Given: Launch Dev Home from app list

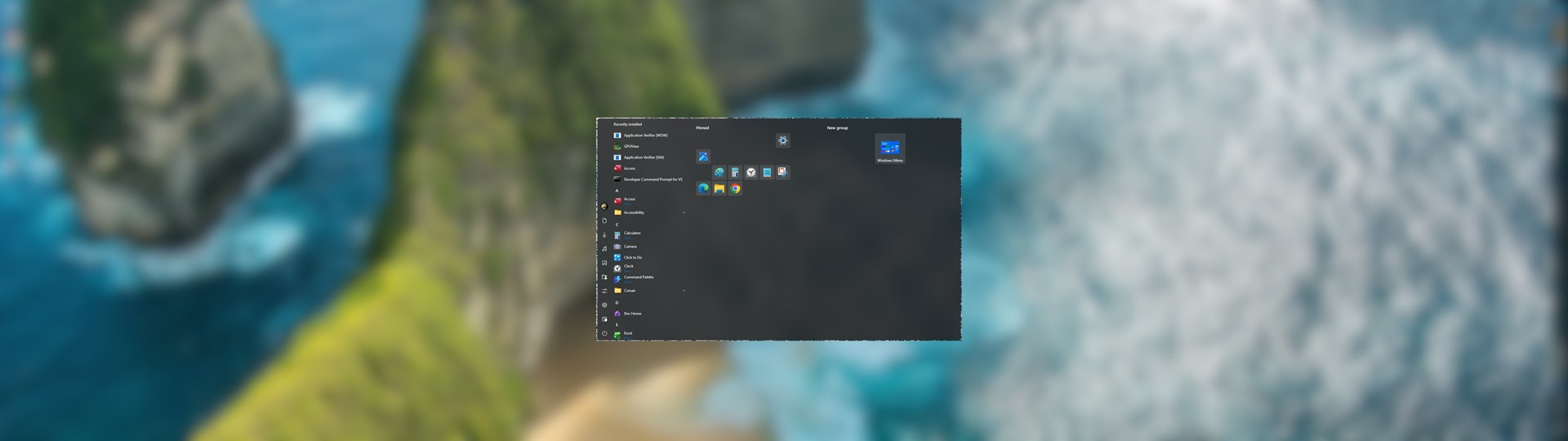Looking at the screenshot, I should click(x=632, y=314).
